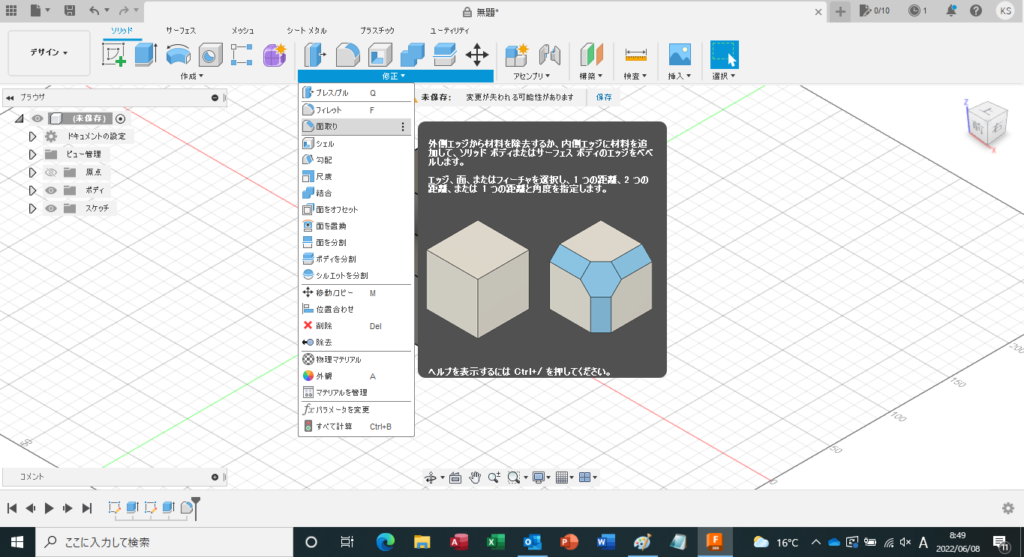Click the Save disk icon

point(69,10)
